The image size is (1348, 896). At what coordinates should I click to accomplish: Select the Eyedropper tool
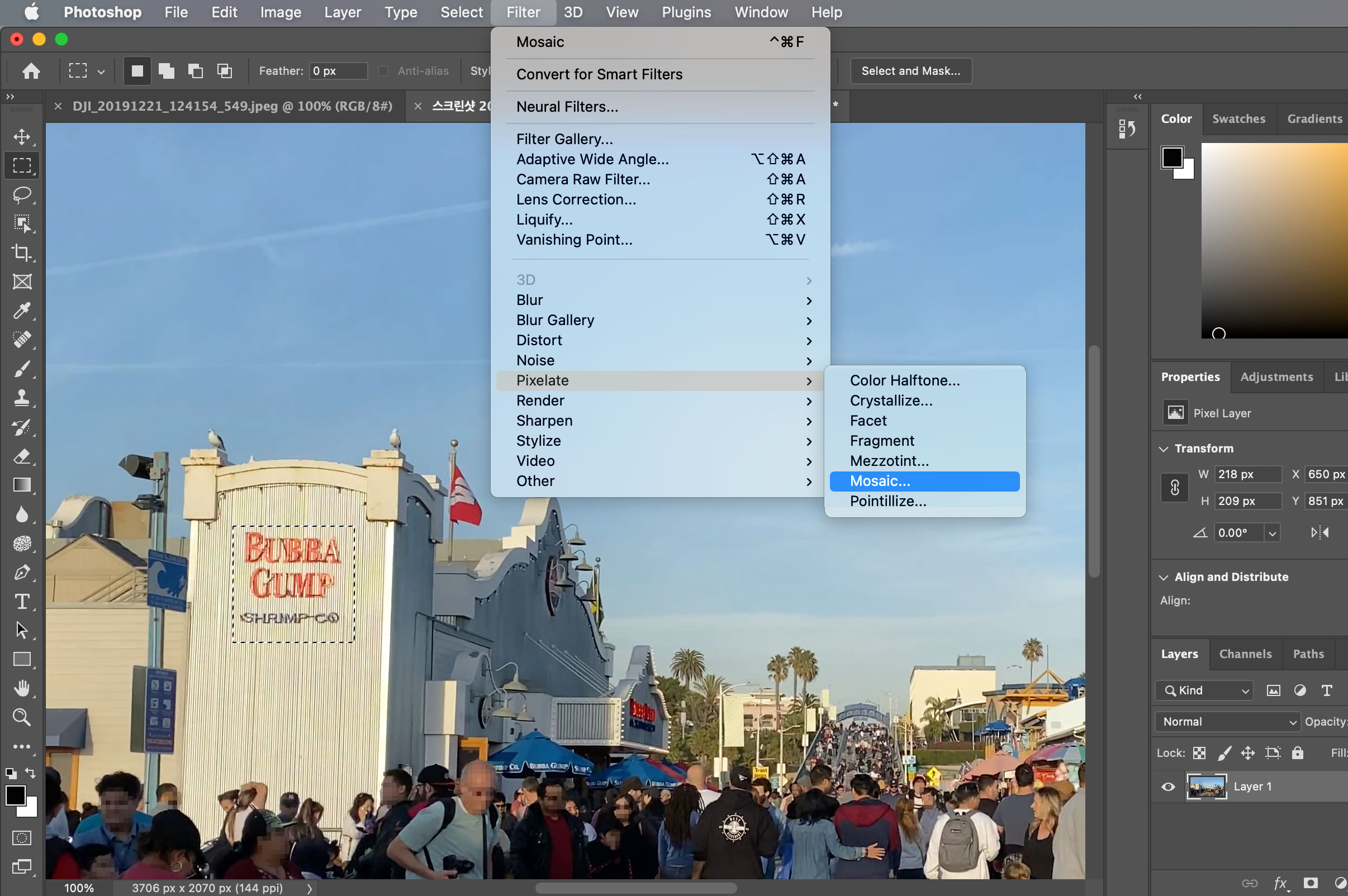pyautogui.click(x=22, y=311)
